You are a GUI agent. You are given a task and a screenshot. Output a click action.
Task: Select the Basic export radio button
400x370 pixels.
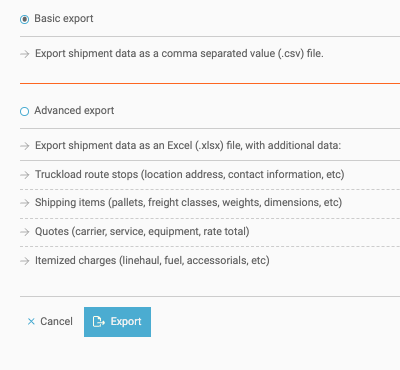tap(24, 19)
